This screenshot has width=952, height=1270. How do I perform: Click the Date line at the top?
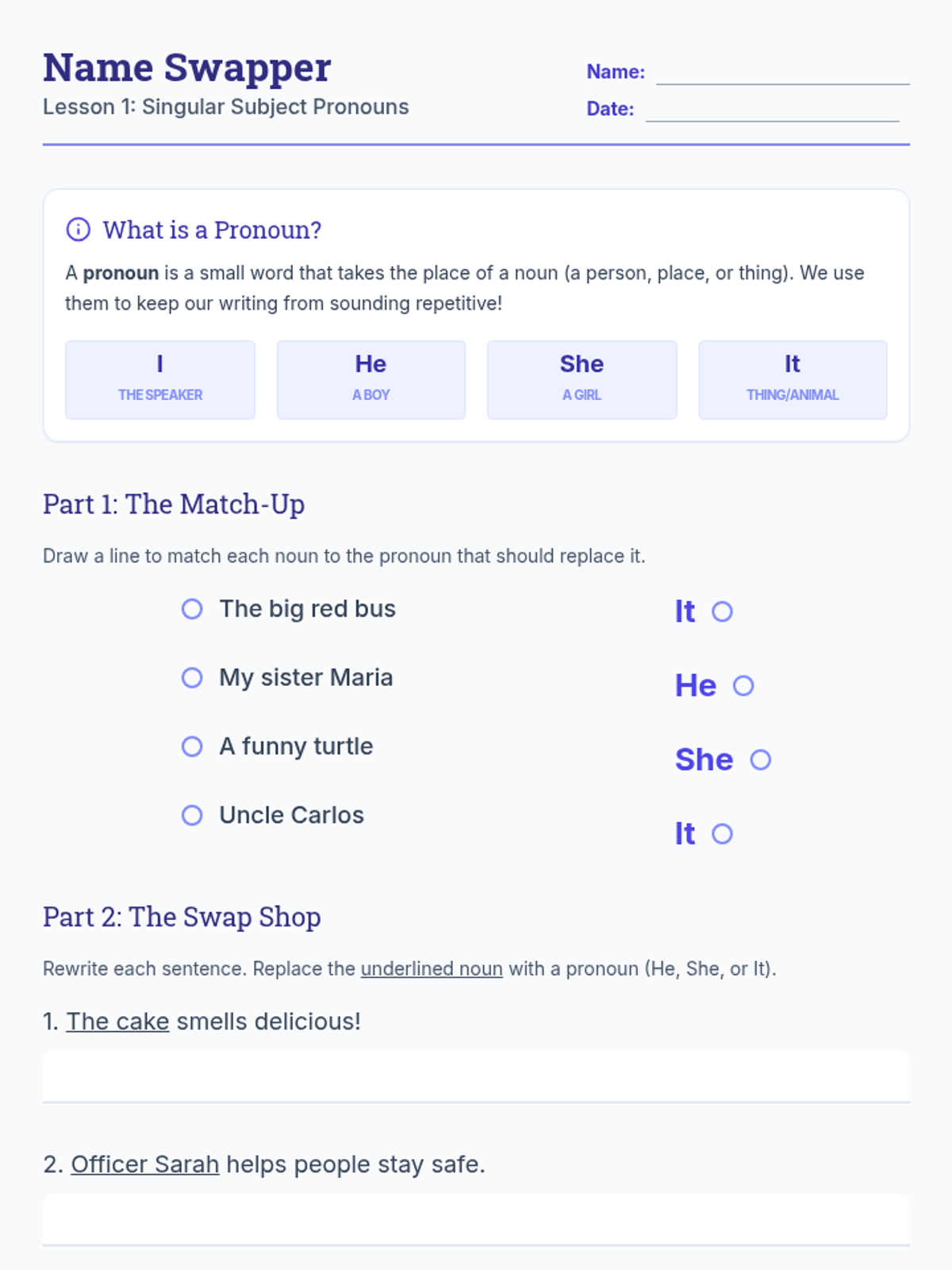[x=773, y=110]
